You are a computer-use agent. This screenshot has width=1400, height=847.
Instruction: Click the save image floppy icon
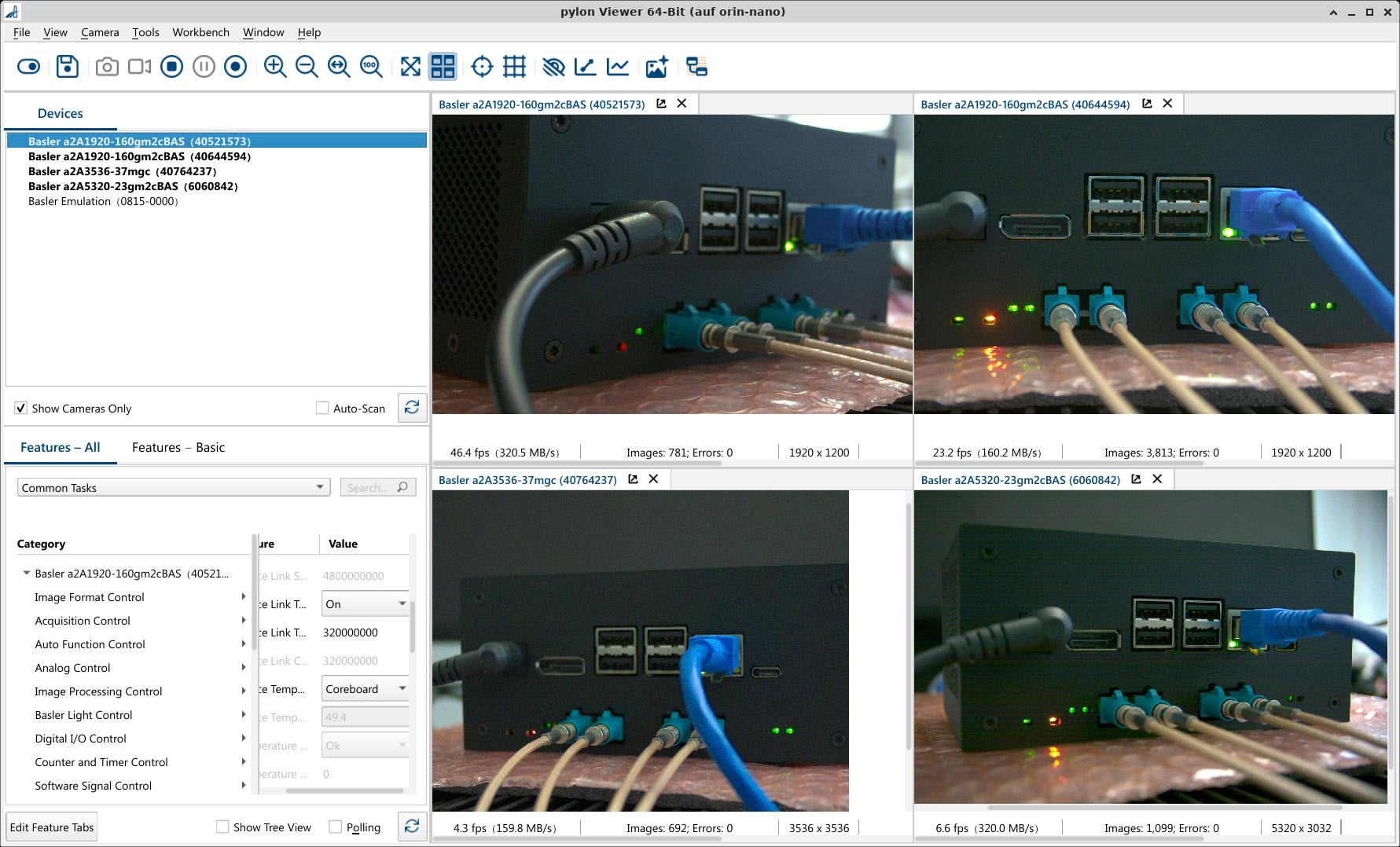[68, 67]
